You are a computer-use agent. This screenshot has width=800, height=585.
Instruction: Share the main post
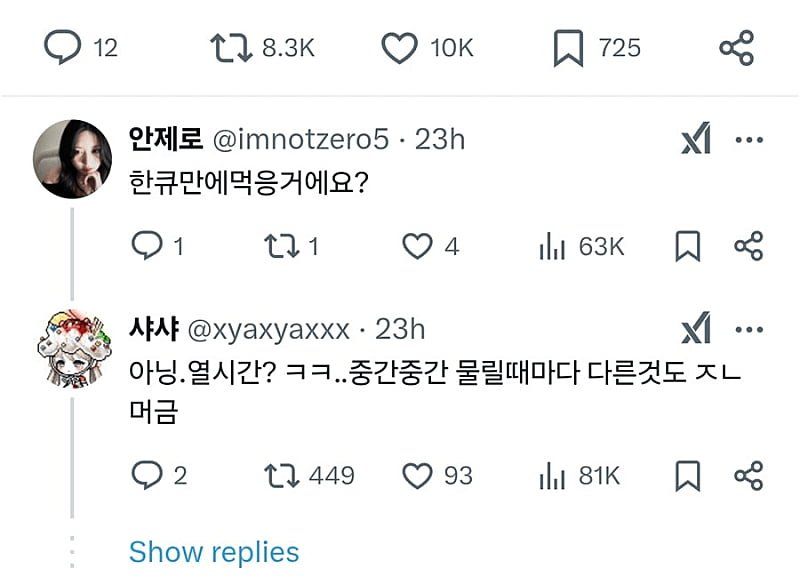tap(737, 48)
